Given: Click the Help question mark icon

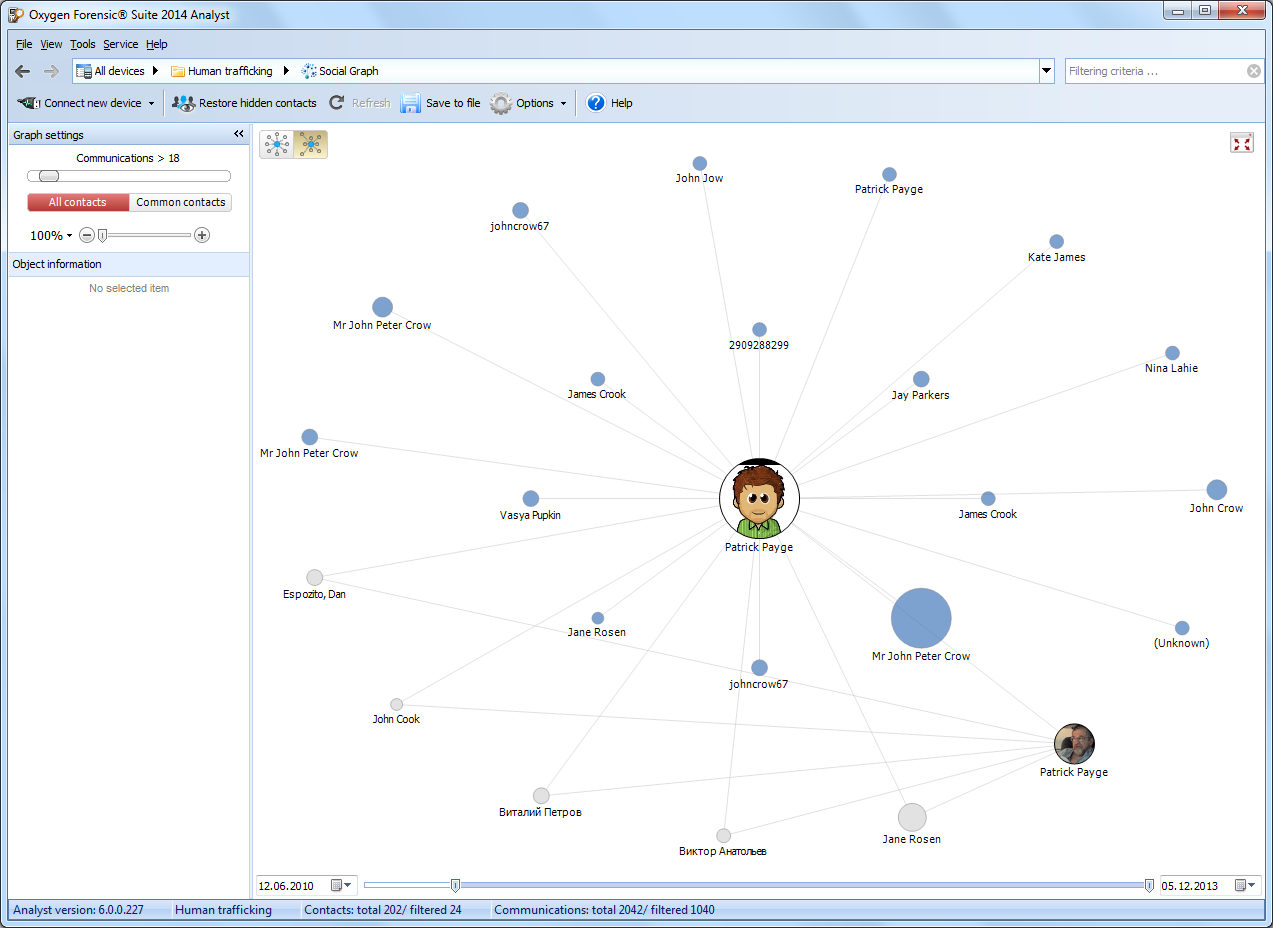Looking at the screenshot, I should pos(596,103).
